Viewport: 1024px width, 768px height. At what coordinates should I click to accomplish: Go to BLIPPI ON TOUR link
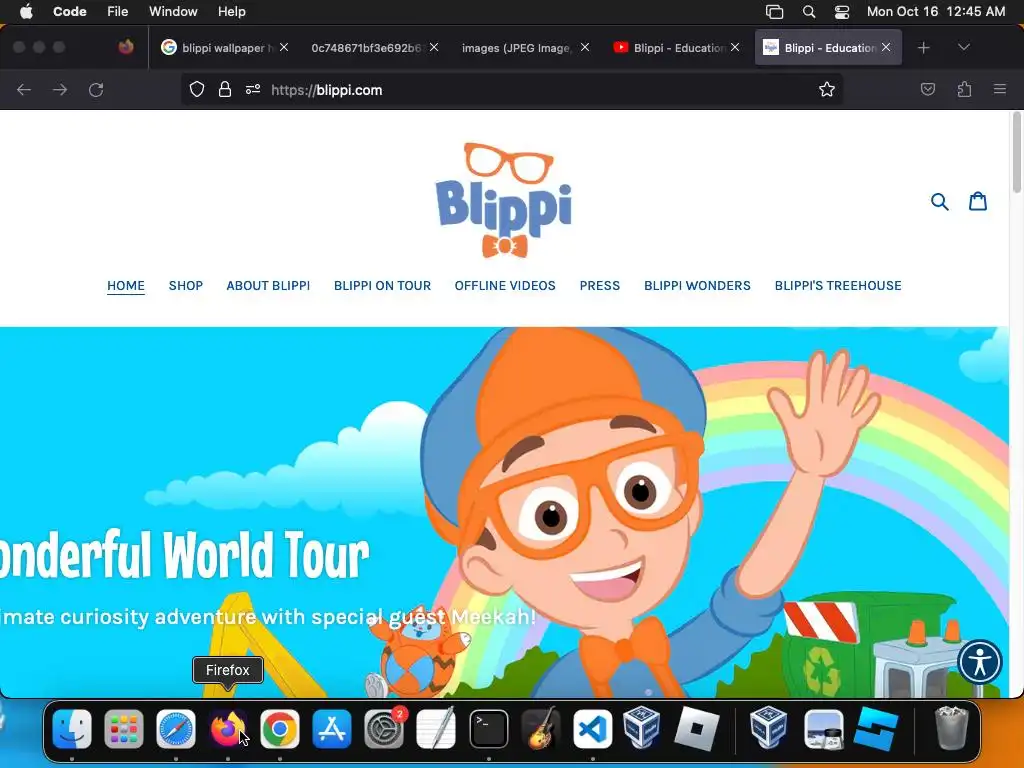pyautogui.click(x=382, y=286)
